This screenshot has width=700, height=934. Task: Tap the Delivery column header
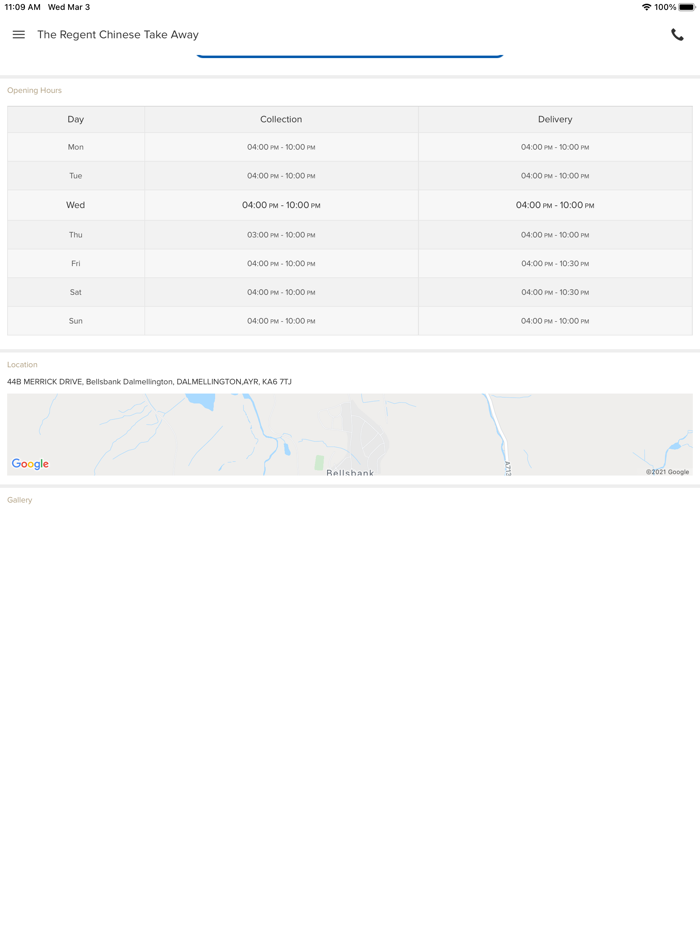(555, 119)
